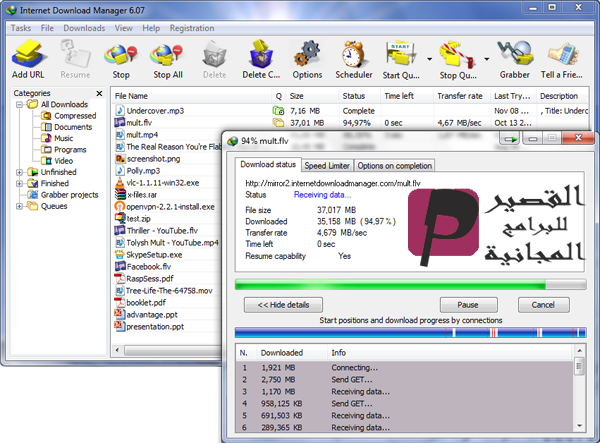The height and width of the screenshot is (443, 600).
Task: Sort by the Size column header
Action: tap(311, 96)
